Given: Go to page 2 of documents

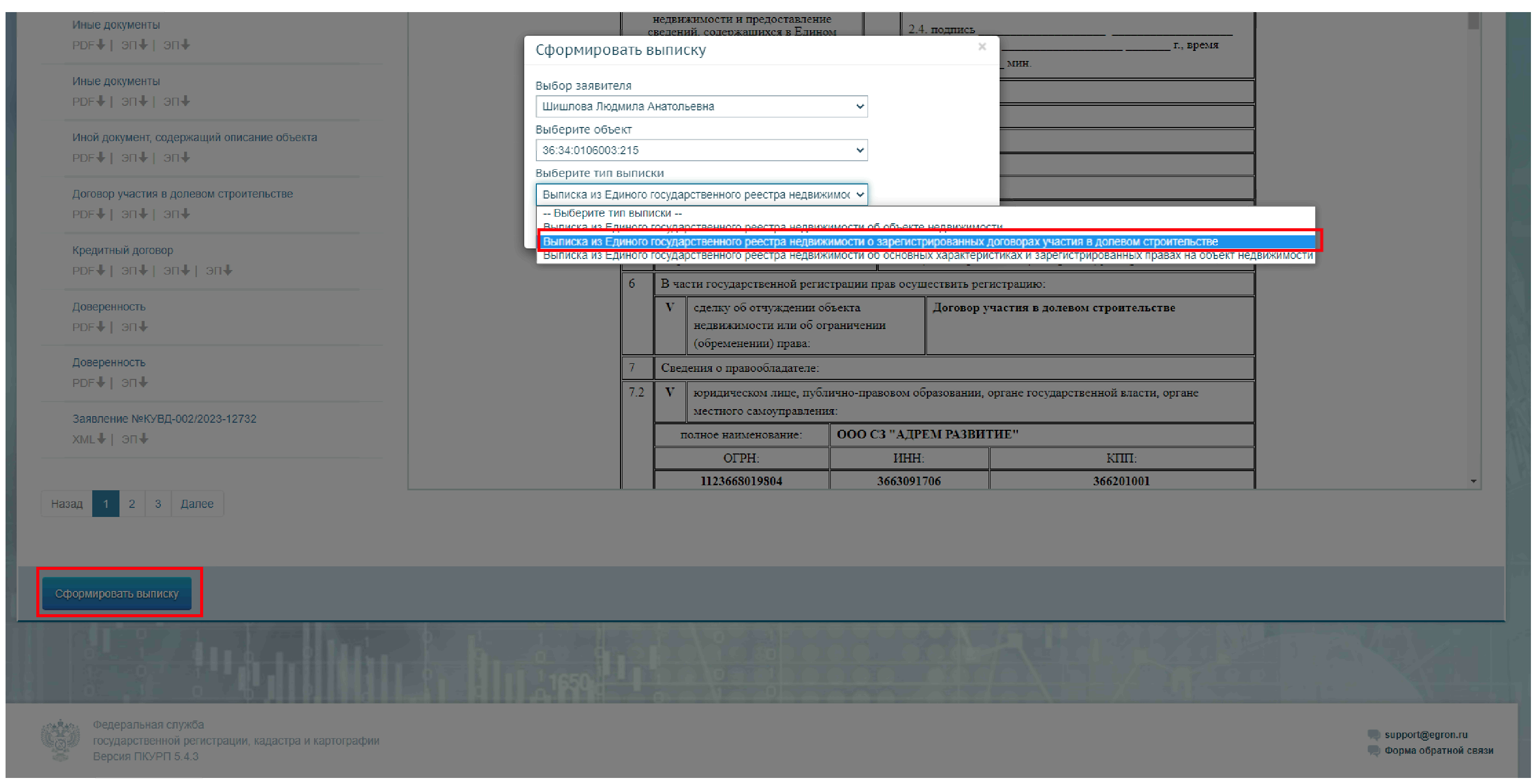Looking at the screenshot, I should [132, 504].
